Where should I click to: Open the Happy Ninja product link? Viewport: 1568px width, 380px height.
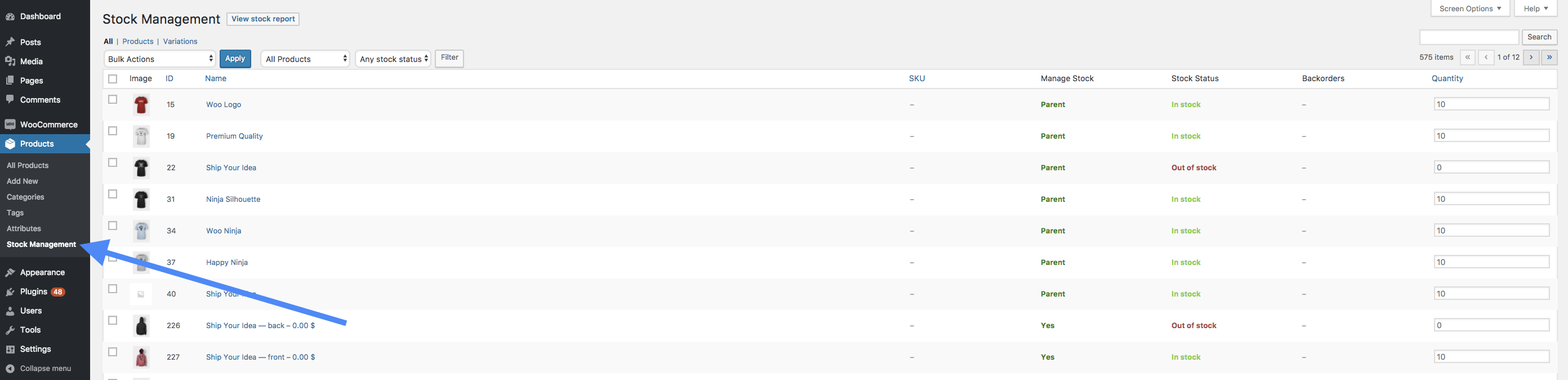pos(226,263)
